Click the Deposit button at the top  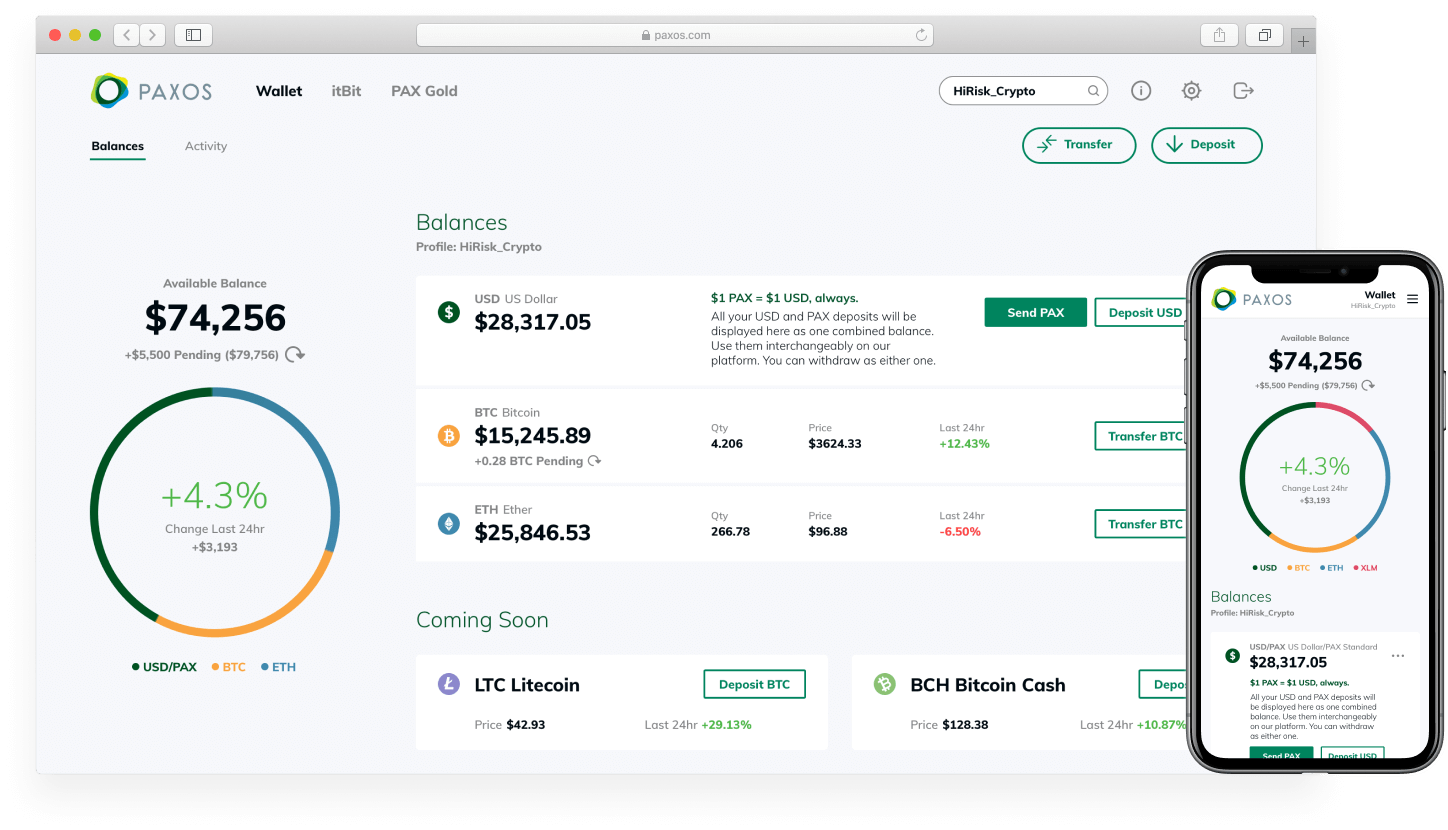tap(1207, 145)
